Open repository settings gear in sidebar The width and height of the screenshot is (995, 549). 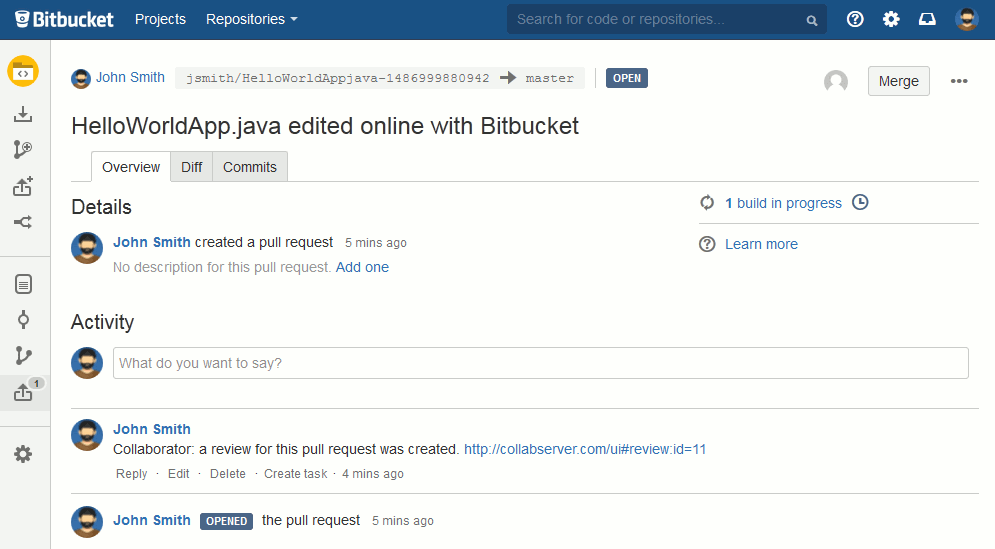point(23,454)
